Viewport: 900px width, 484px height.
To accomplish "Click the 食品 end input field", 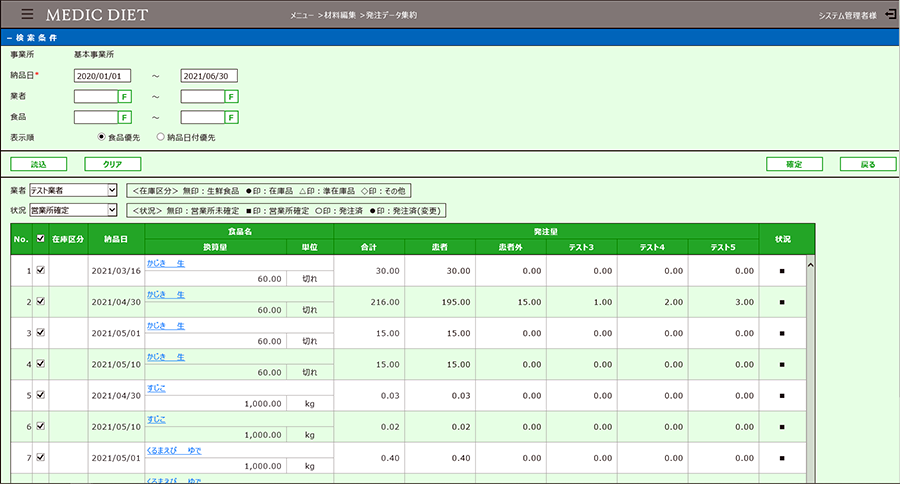I will pyautogui.click(x=203, y=117).
